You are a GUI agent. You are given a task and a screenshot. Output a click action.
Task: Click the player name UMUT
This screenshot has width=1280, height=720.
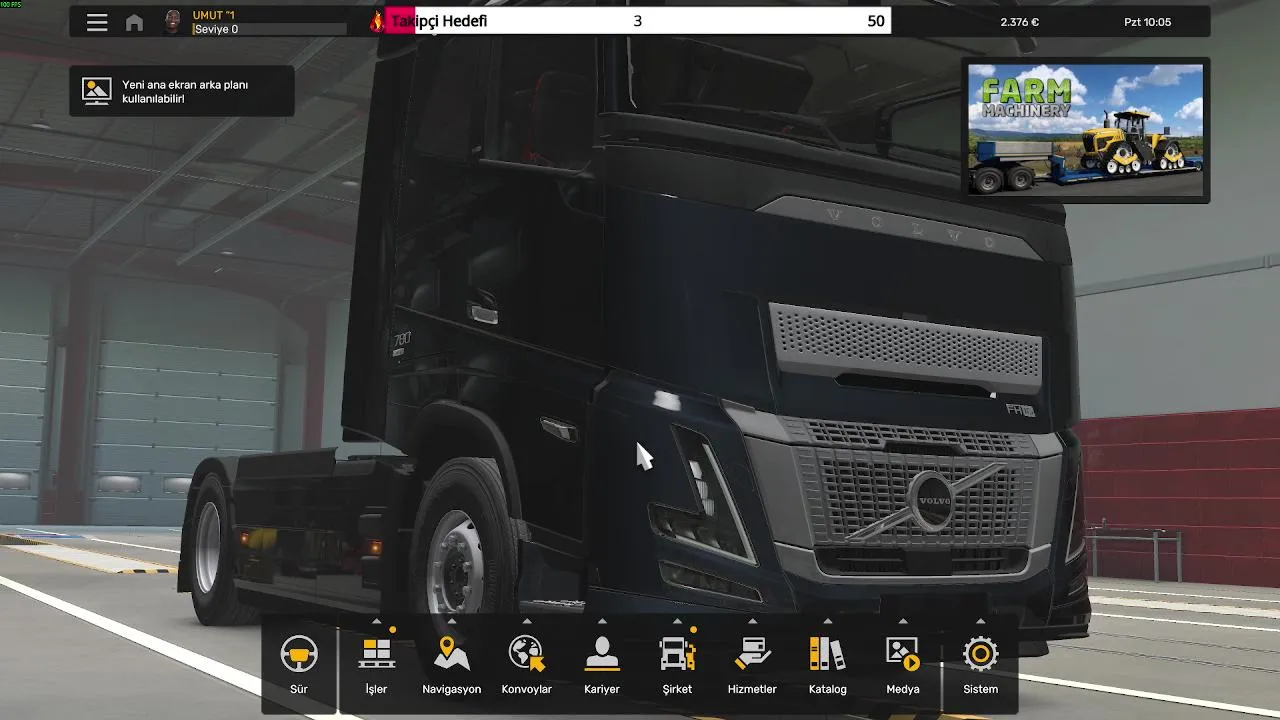click(x=213, y=15)
